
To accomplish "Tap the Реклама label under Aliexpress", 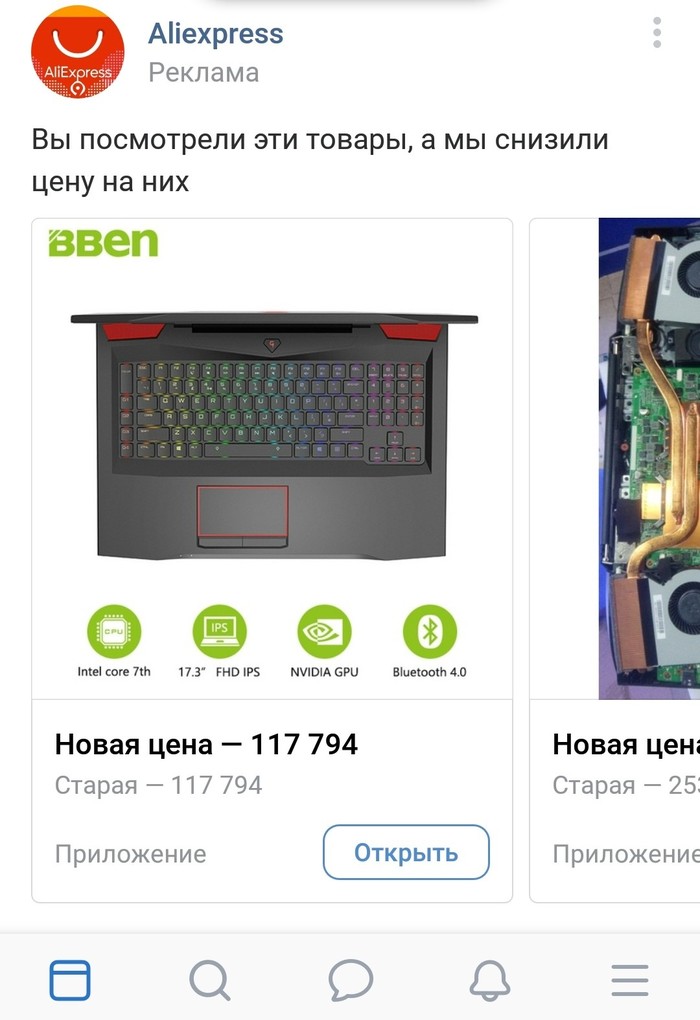I will pos(204,73).
